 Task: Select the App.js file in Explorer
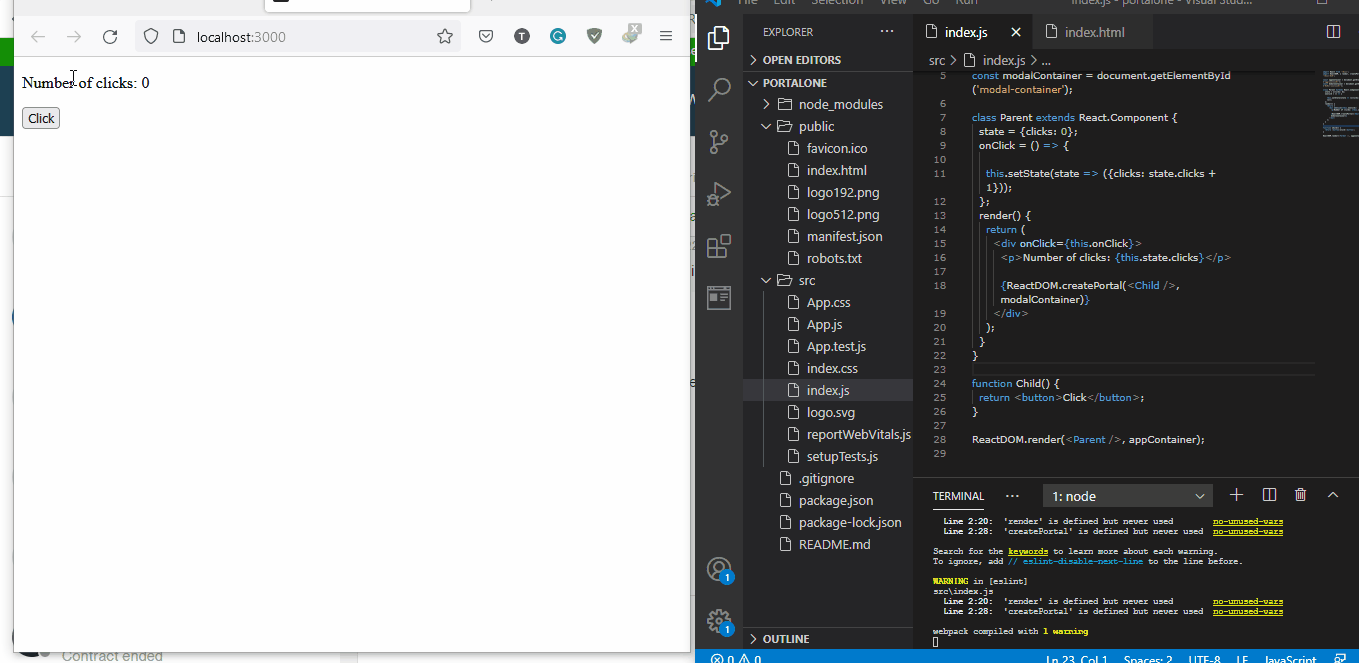tap(825, 324)
